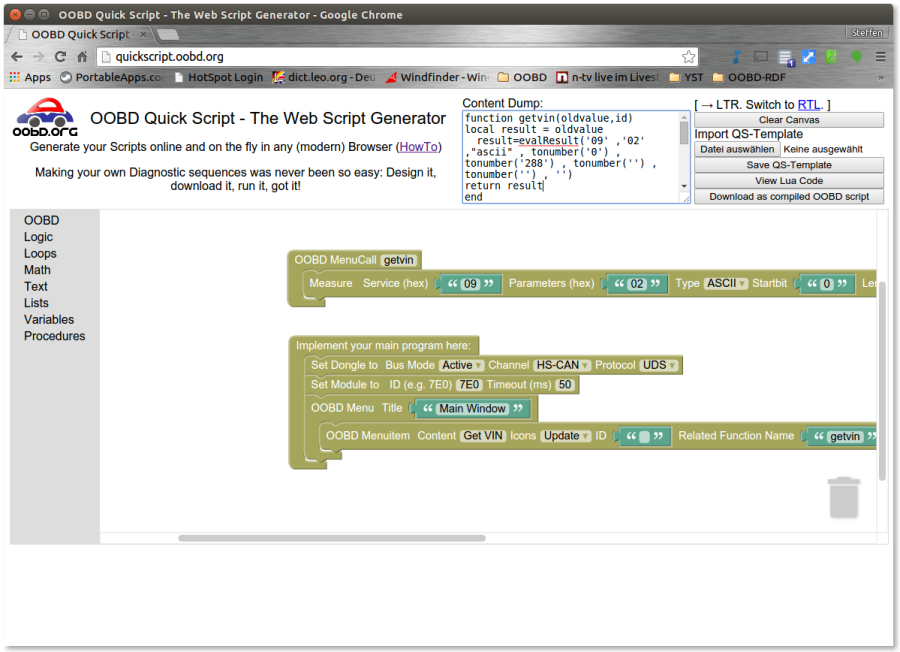Screen dimensions: 900x652
Task: Click the browser home icon
Action: tap(82, 57)
